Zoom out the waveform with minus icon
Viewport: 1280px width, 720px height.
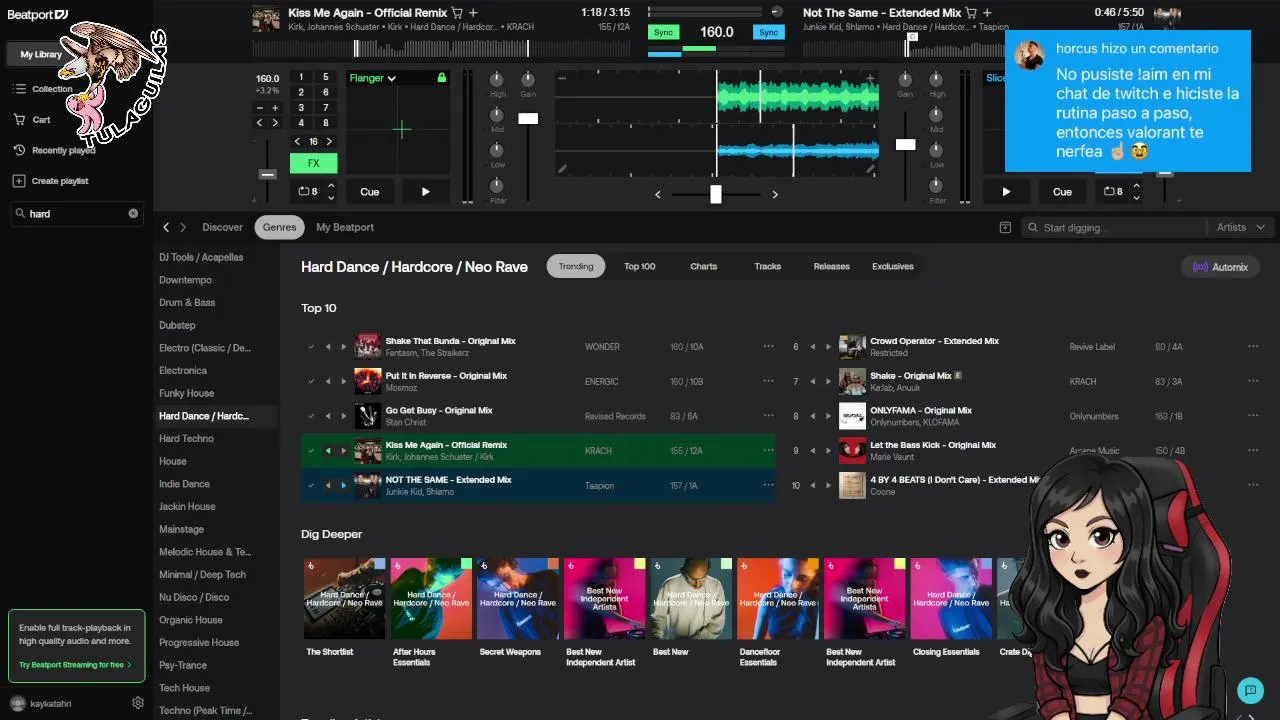[x=562, y=78]
